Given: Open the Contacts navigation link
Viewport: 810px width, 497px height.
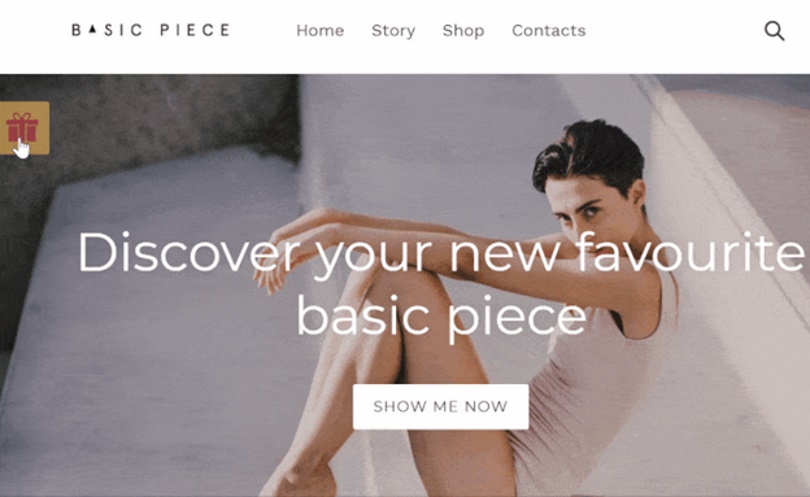Looking at the screenshot, I should click(x=549, y=30).
